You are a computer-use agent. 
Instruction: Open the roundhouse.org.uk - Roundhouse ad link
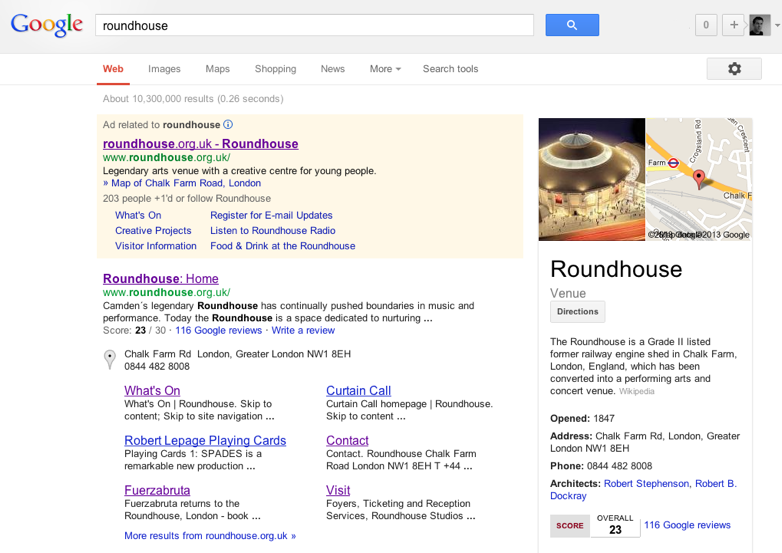(200, 144)
